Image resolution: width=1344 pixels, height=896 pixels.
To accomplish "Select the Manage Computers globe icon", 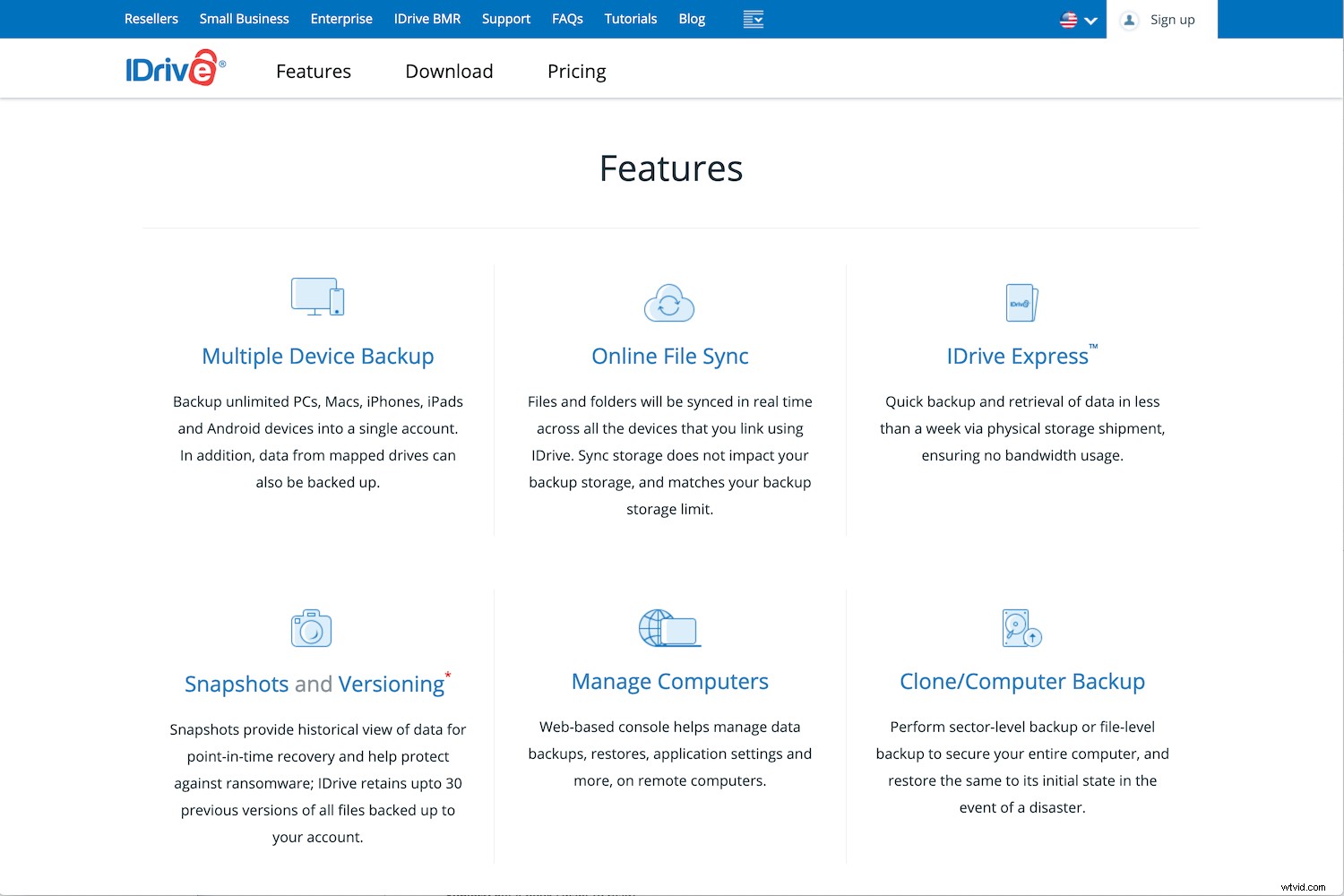I will tap(669, 628).
